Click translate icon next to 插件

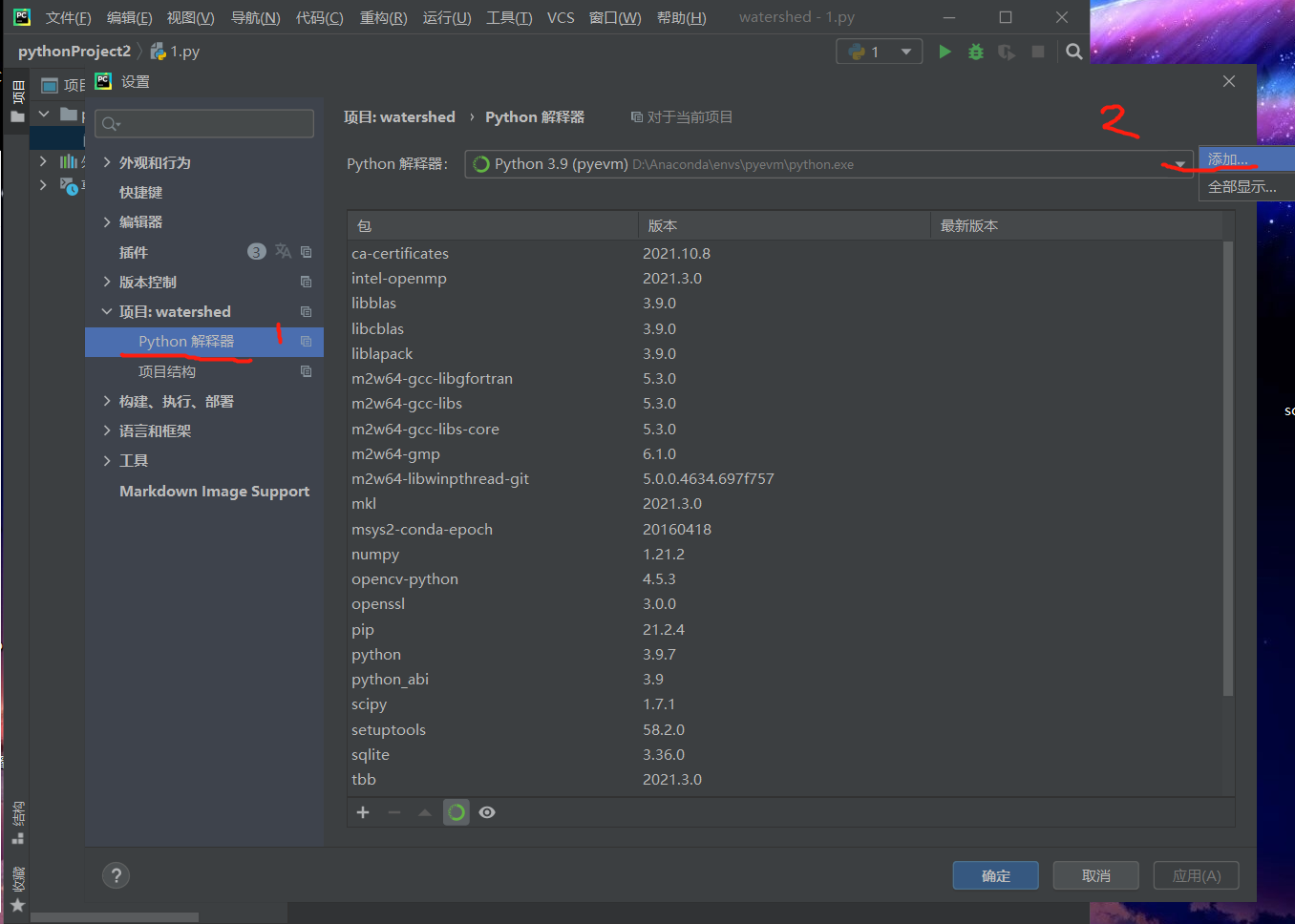click(283, 251)
